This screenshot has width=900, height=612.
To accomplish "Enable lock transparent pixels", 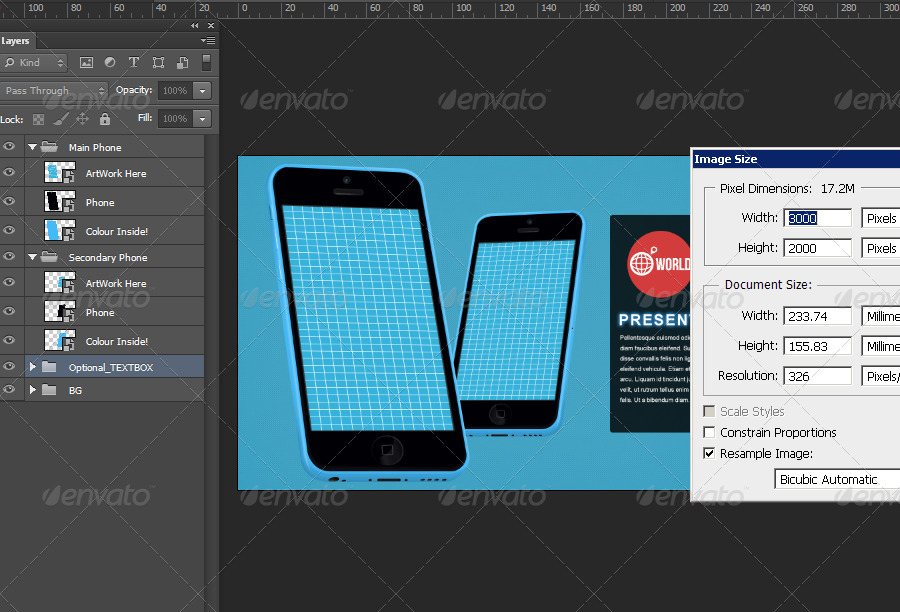I will coord(40,118).
